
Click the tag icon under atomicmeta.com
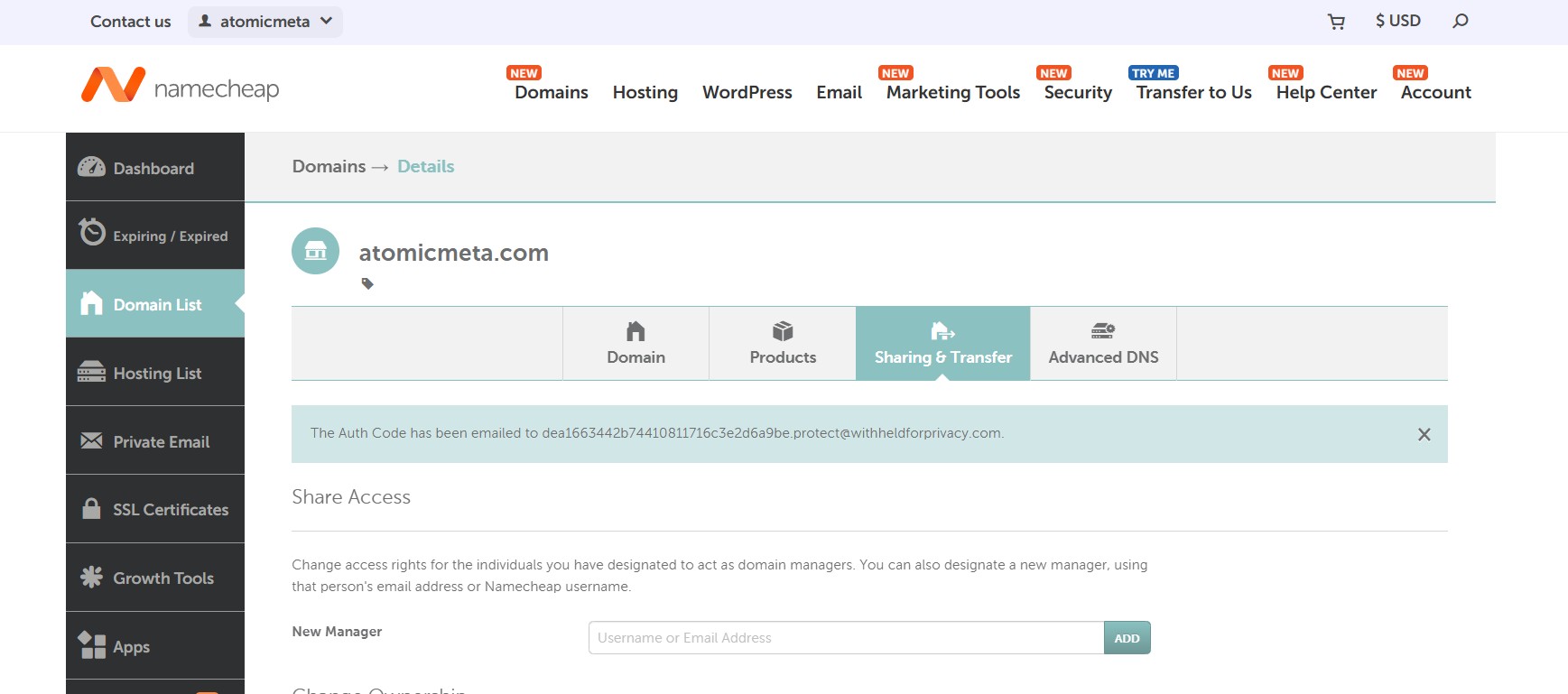(367, 283)
